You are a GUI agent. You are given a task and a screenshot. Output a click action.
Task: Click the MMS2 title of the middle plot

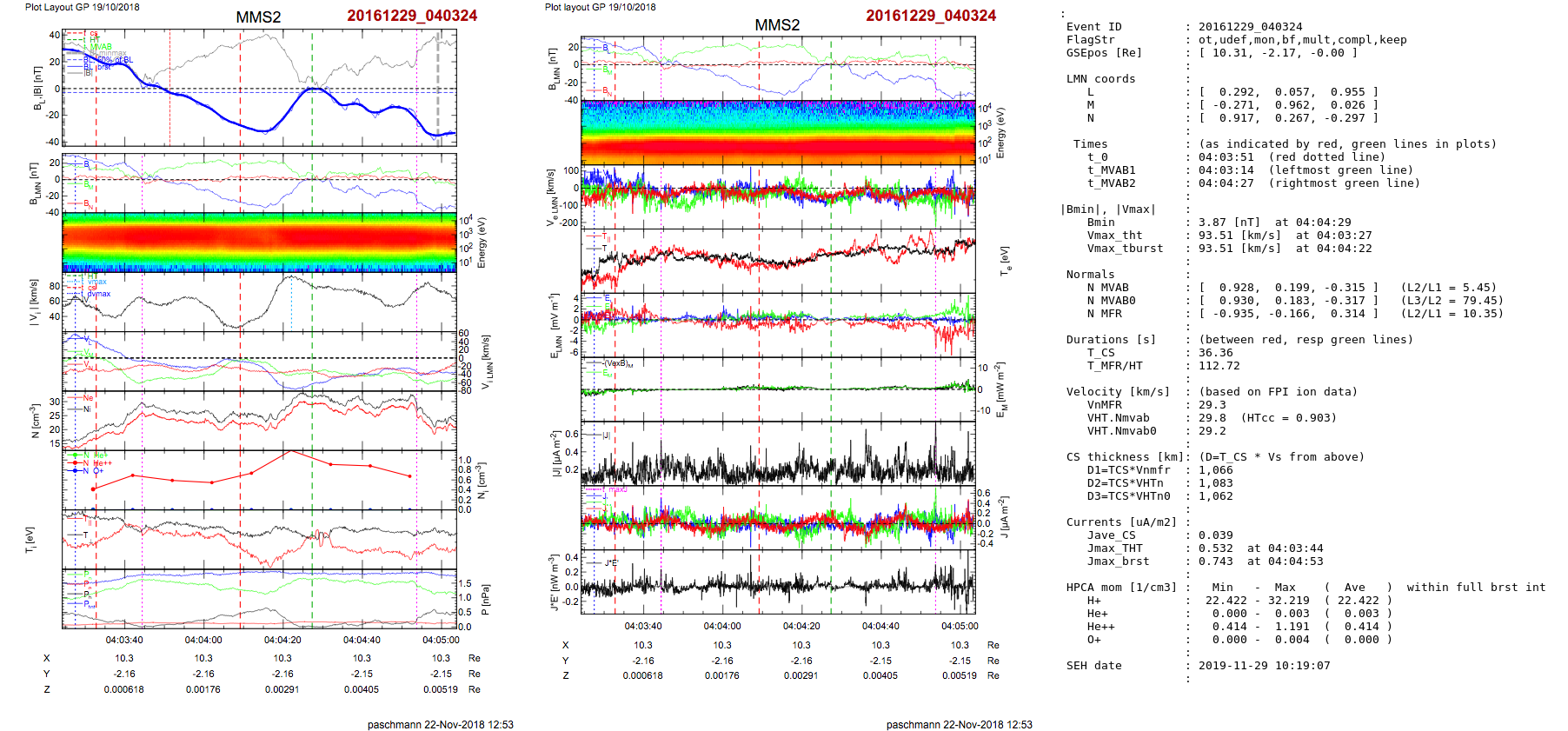click(777, 25)
